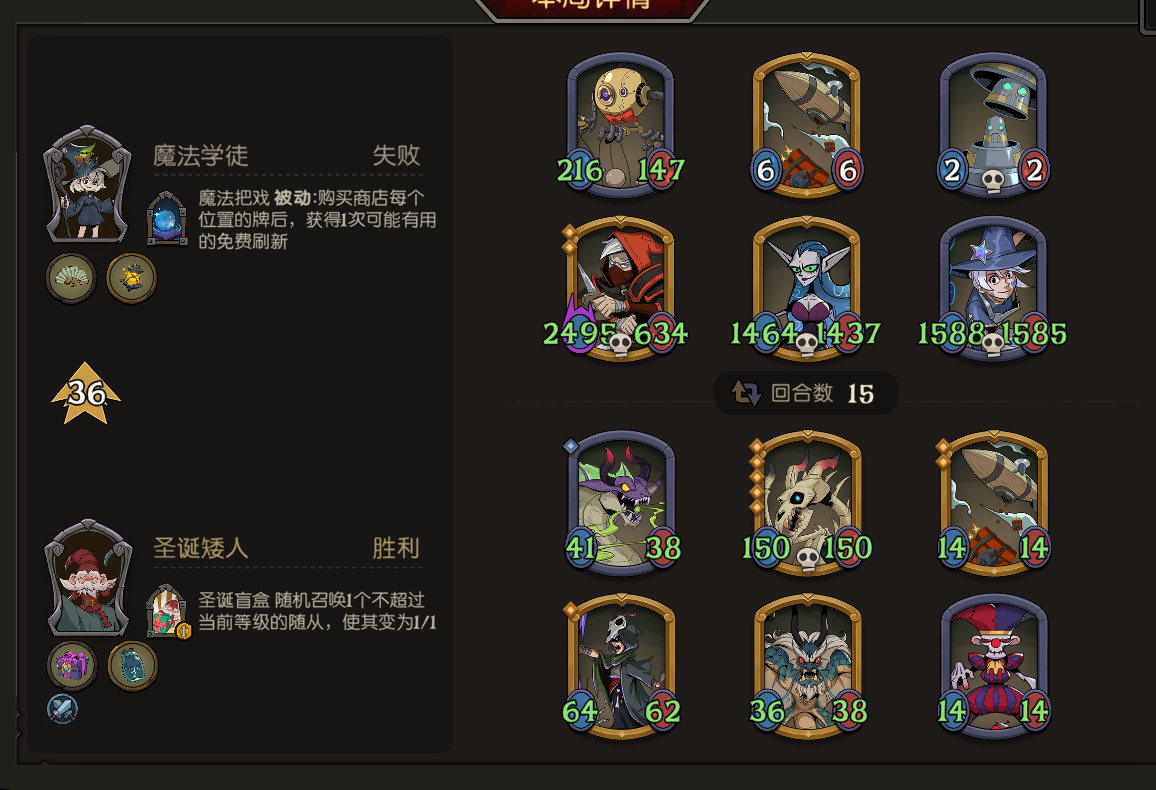Click the 胜利 result label
This screenshot has width=1156, height=790.
point(397,548)
